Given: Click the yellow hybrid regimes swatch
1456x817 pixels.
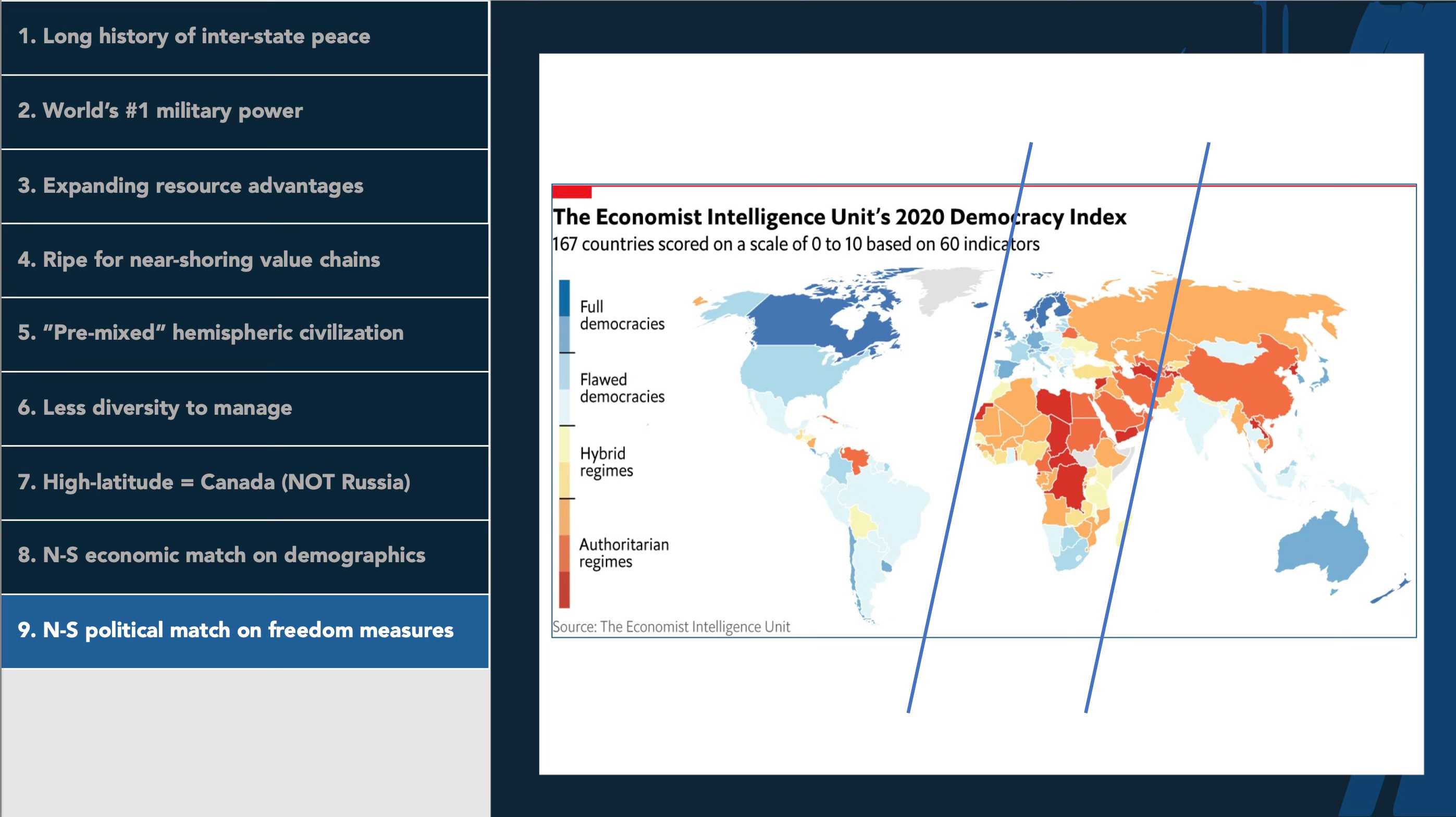Looking at the screenshot, I should 564,444.
